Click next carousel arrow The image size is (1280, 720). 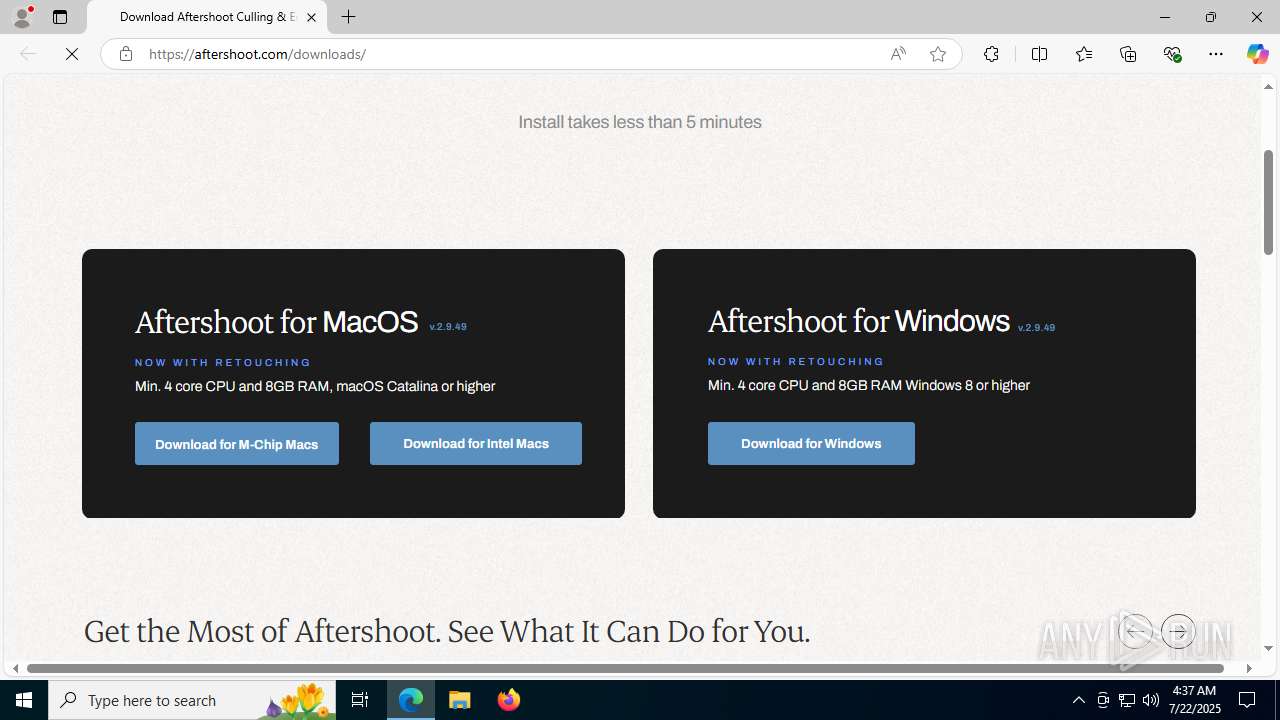[1178, 631]
